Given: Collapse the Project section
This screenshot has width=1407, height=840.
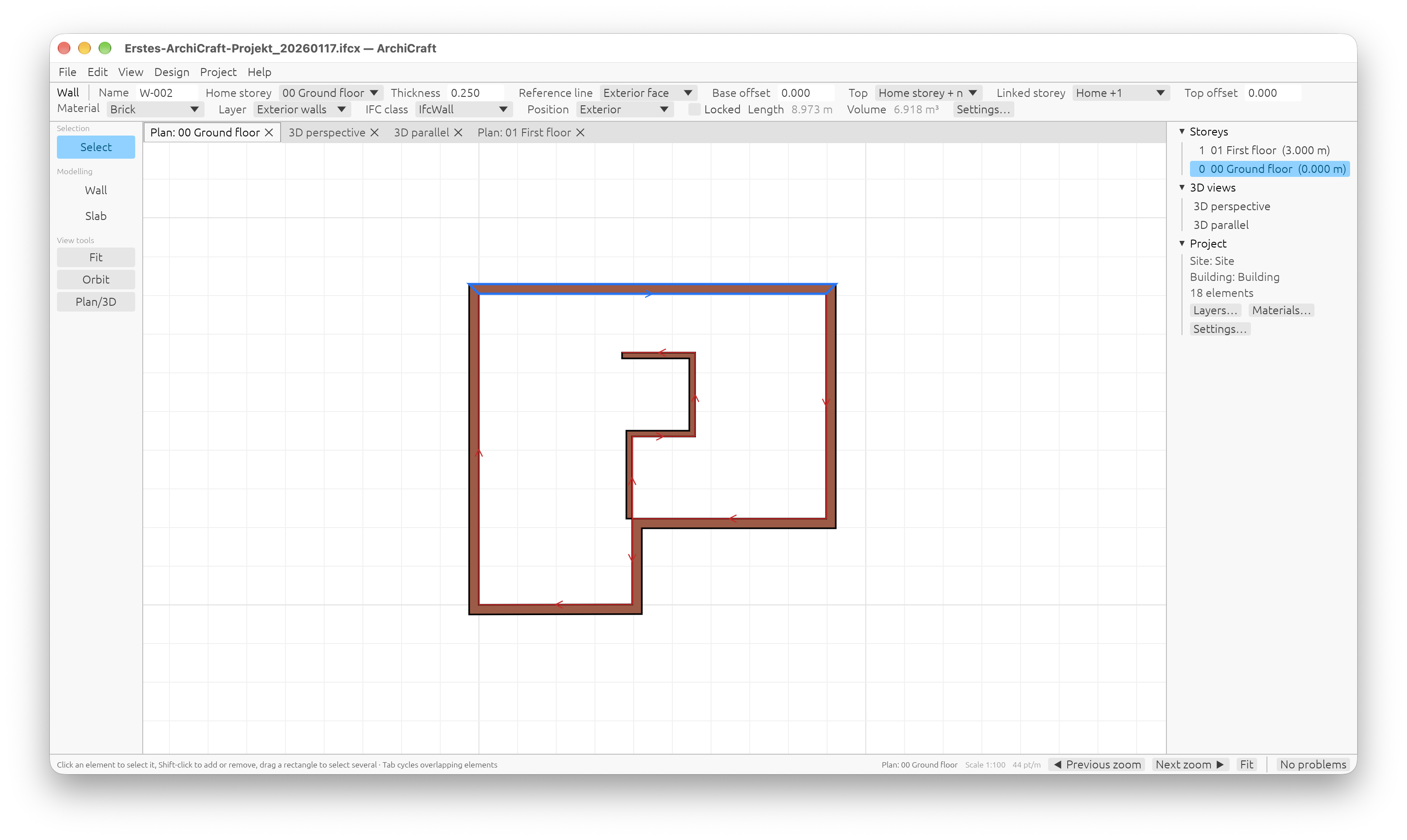Looking at the screenshot, I should click(x=1182, y=244).
